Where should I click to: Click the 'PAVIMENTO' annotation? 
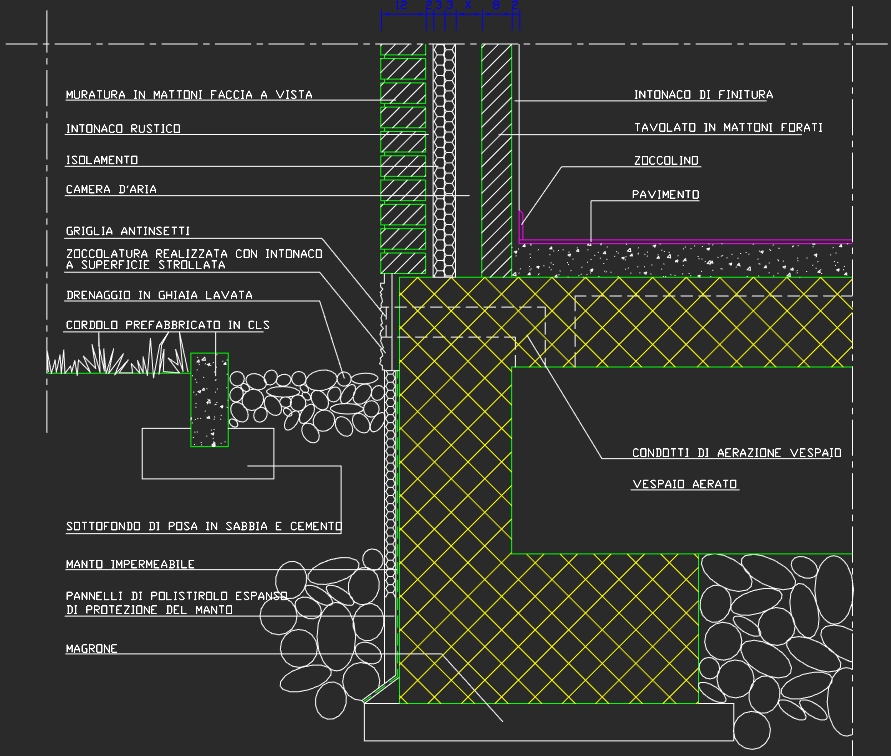(x=665, y=195)
